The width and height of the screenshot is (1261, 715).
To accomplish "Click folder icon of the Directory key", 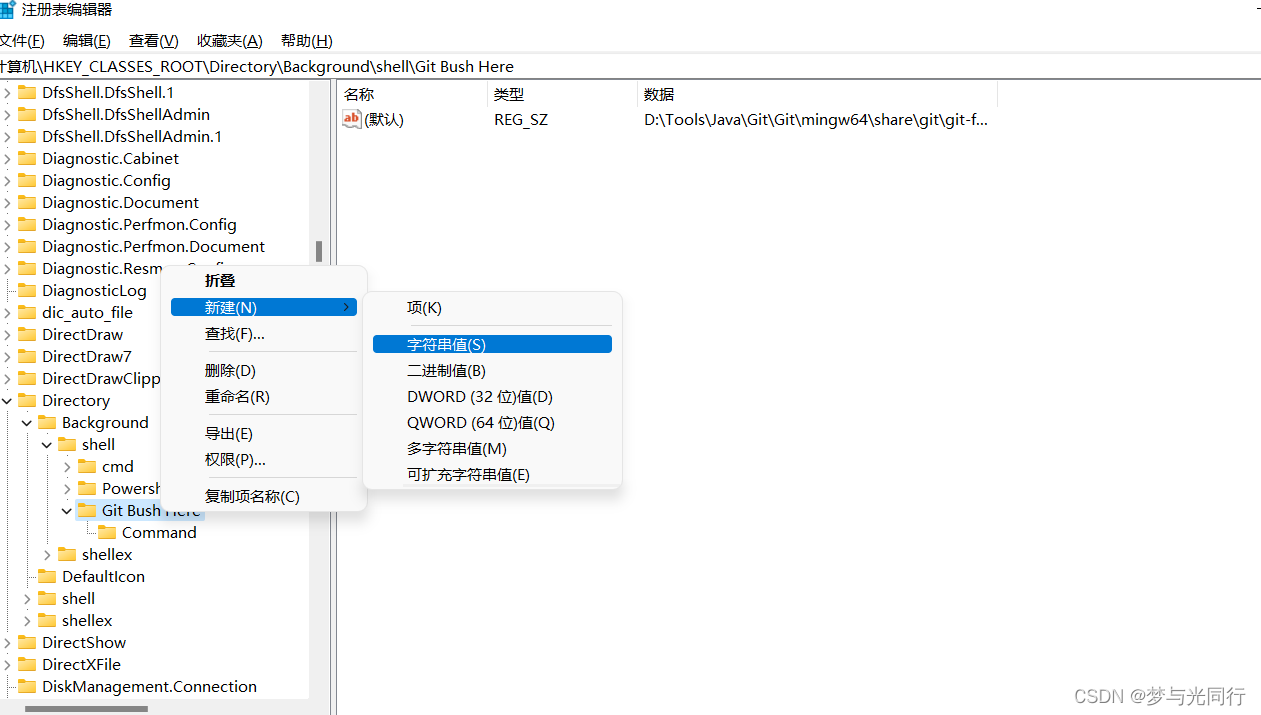I will click(27, 400).
